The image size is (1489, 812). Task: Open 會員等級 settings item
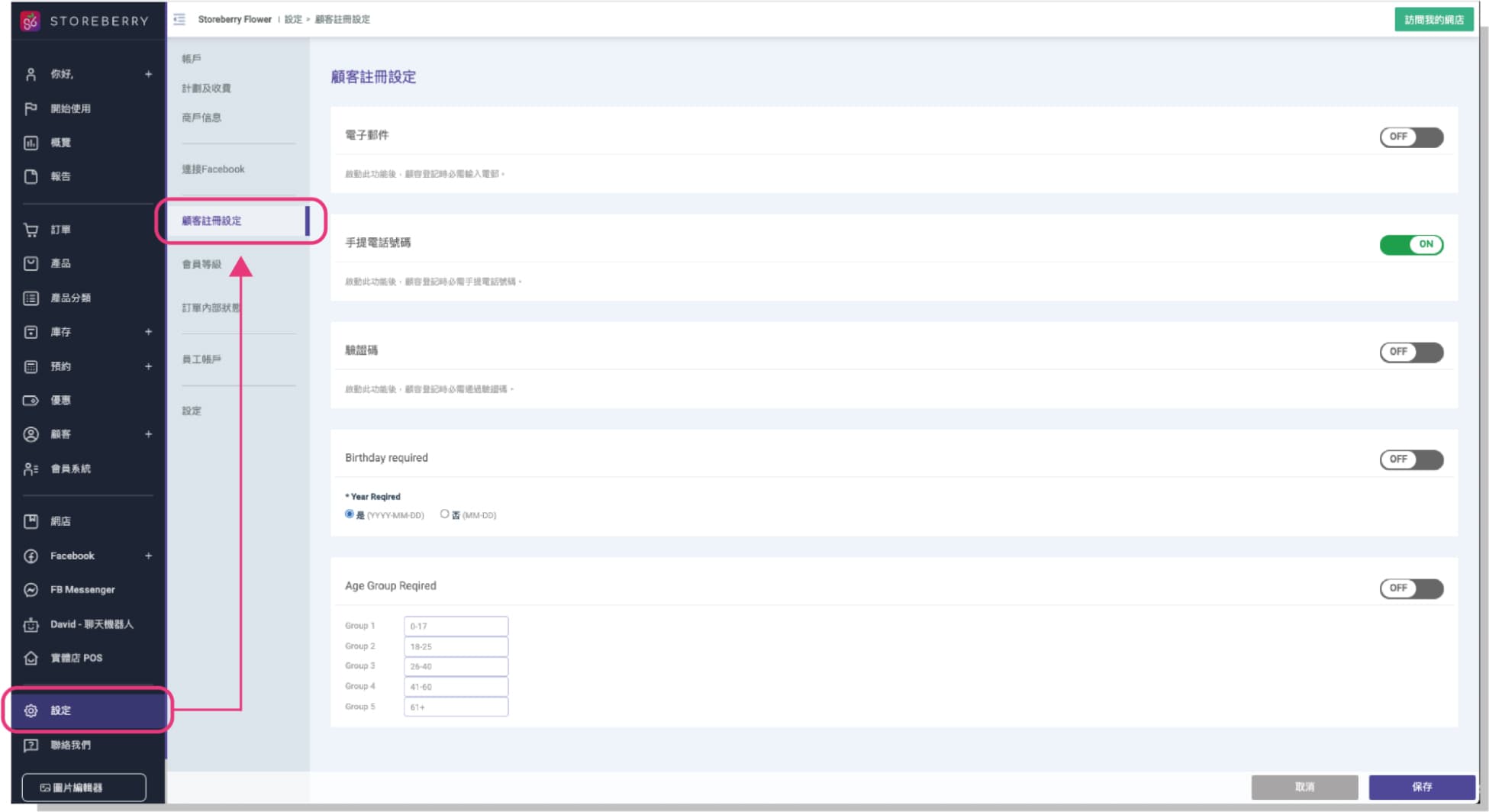[201, 264]
